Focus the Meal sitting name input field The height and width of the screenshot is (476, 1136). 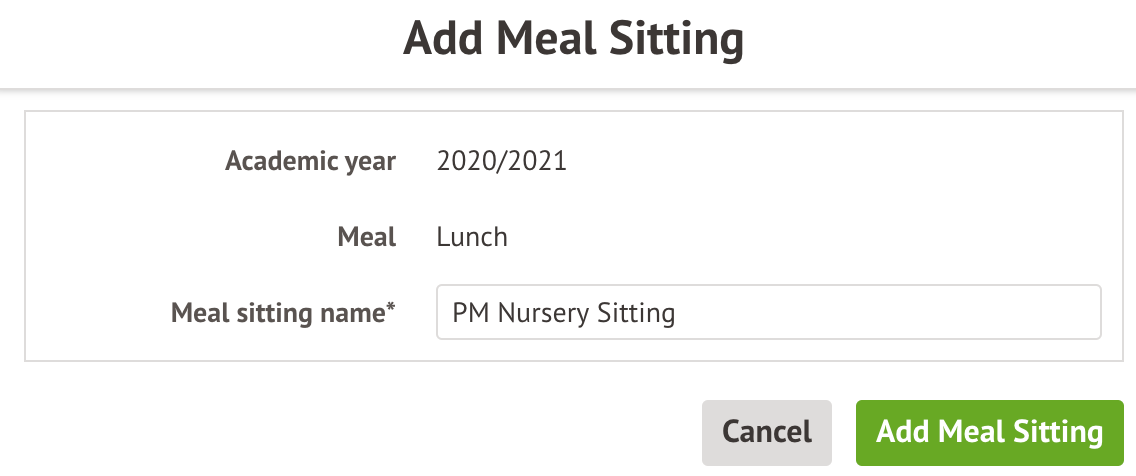[x=768, y=313]
